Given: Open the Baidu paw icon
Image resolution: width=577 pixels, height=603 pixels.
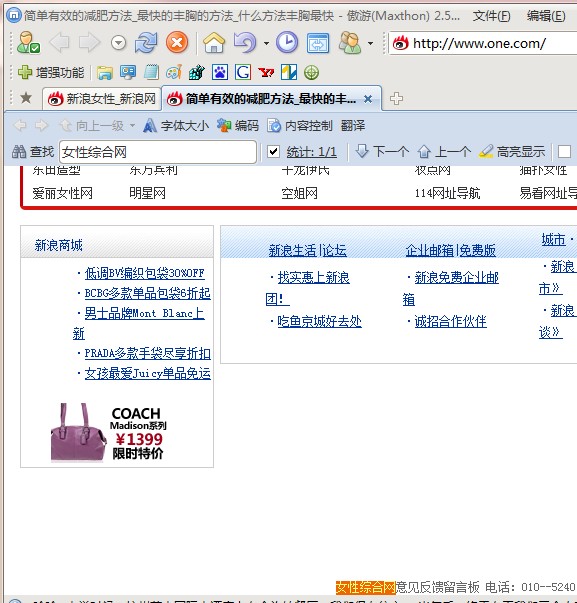Looking at the screenshot, I should click(x=220, y=72).
